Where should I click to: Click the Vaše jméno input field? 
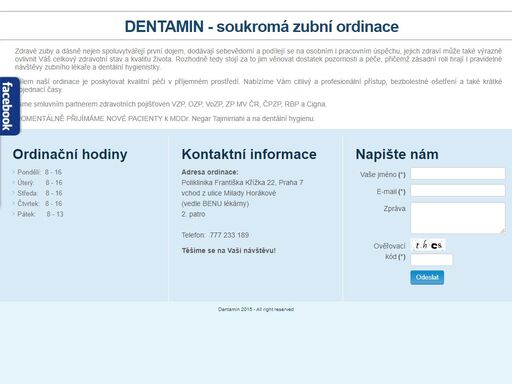[458, 174]
